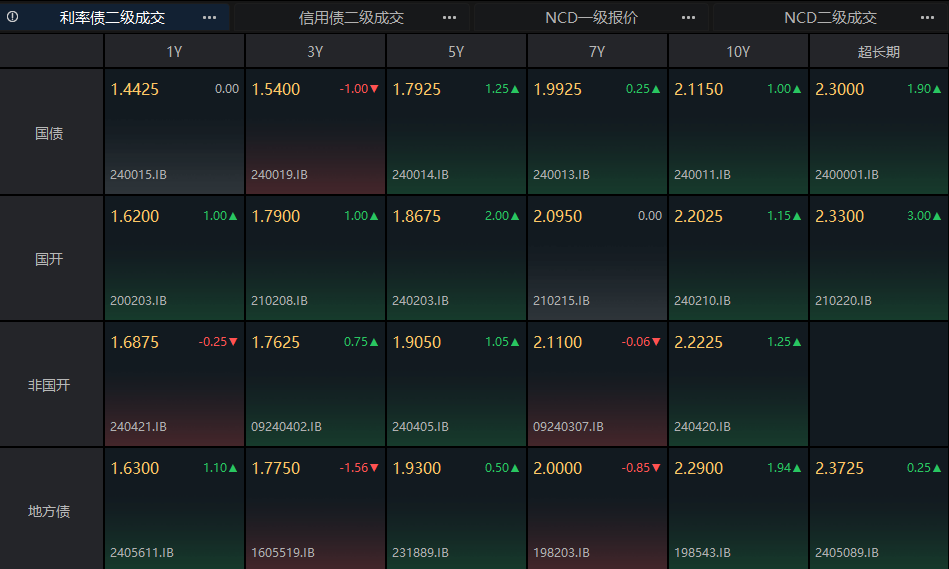Viewport: 949px width, 569px height.
Task: Click bond code 240013.IB
Action: pyautogui.click(x=561, y=174)
